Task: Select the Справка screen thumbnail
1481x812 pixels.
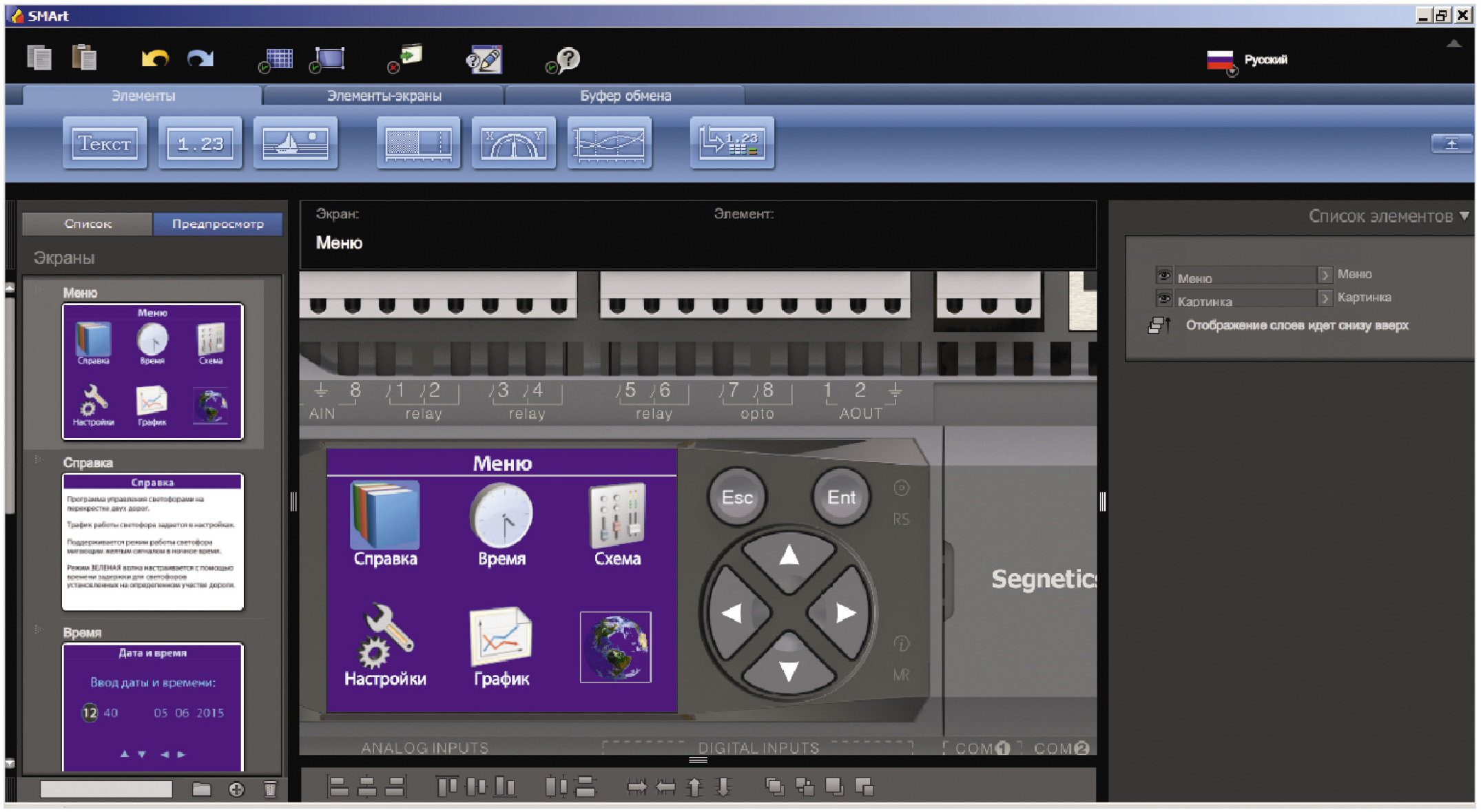Action: click(152, 542)
